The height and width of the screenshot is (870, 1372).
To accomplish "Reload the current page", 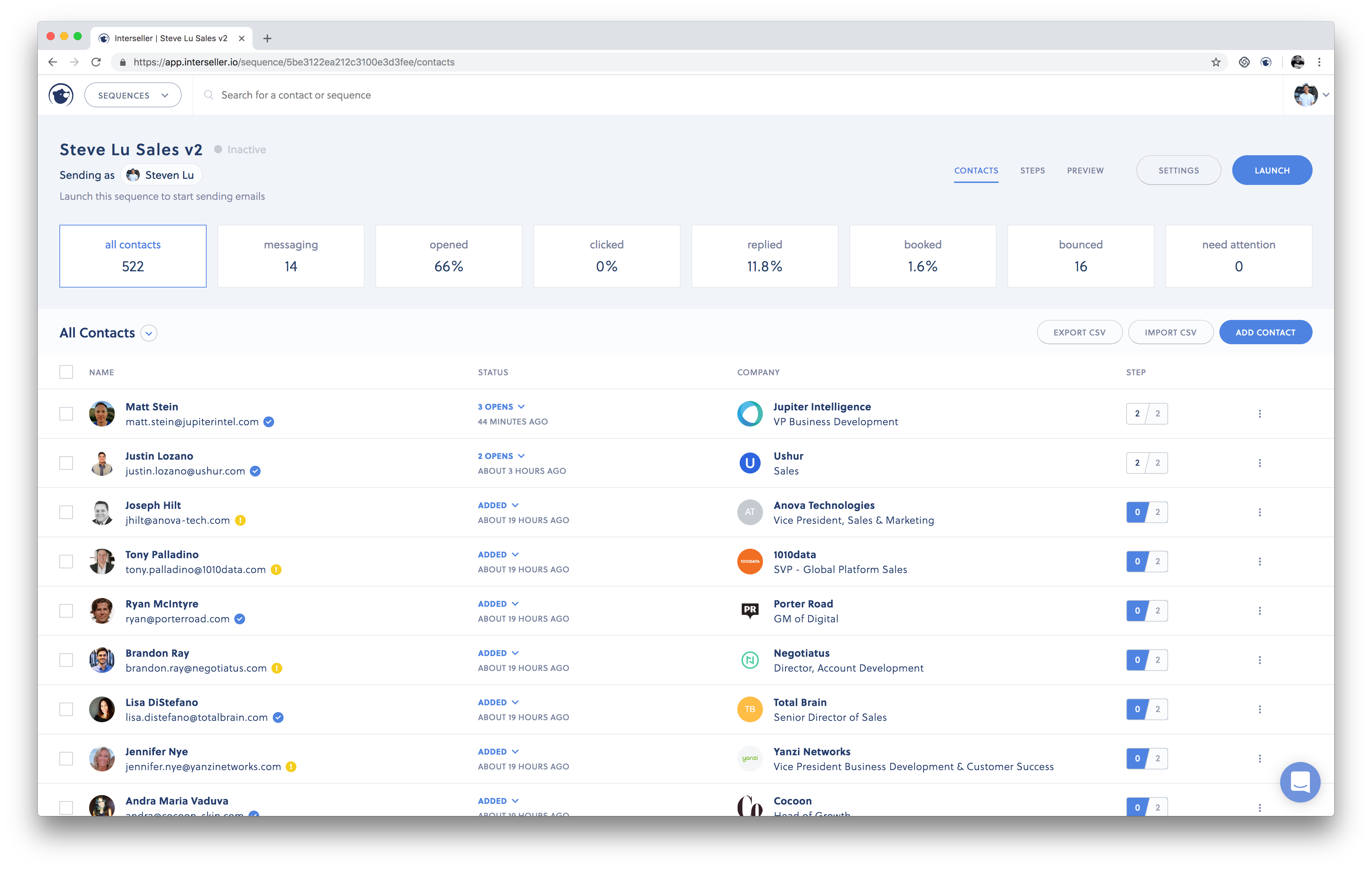I will [96, 62].
